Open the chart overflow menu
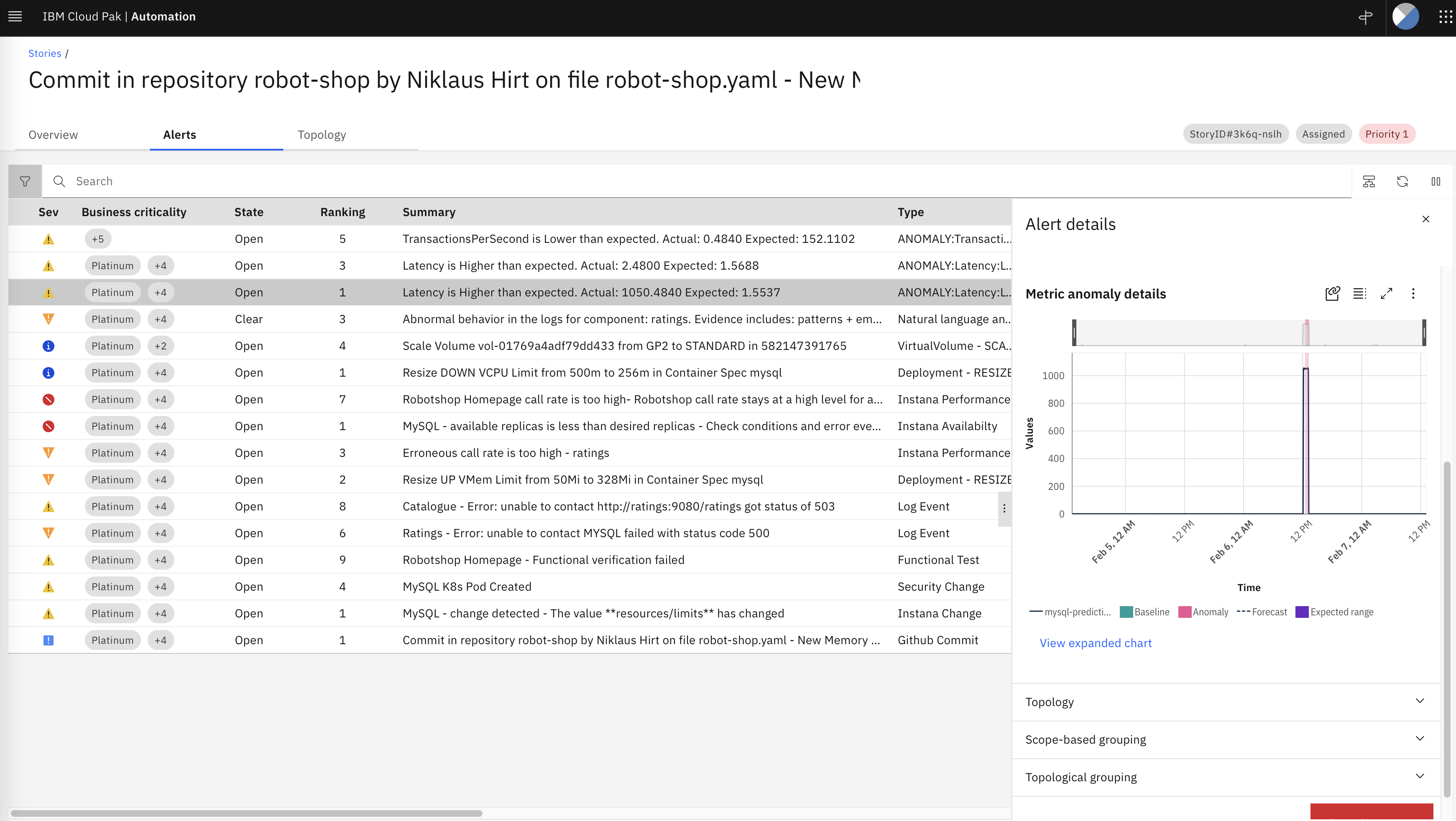1456x821 pixels. point(1413,293)
